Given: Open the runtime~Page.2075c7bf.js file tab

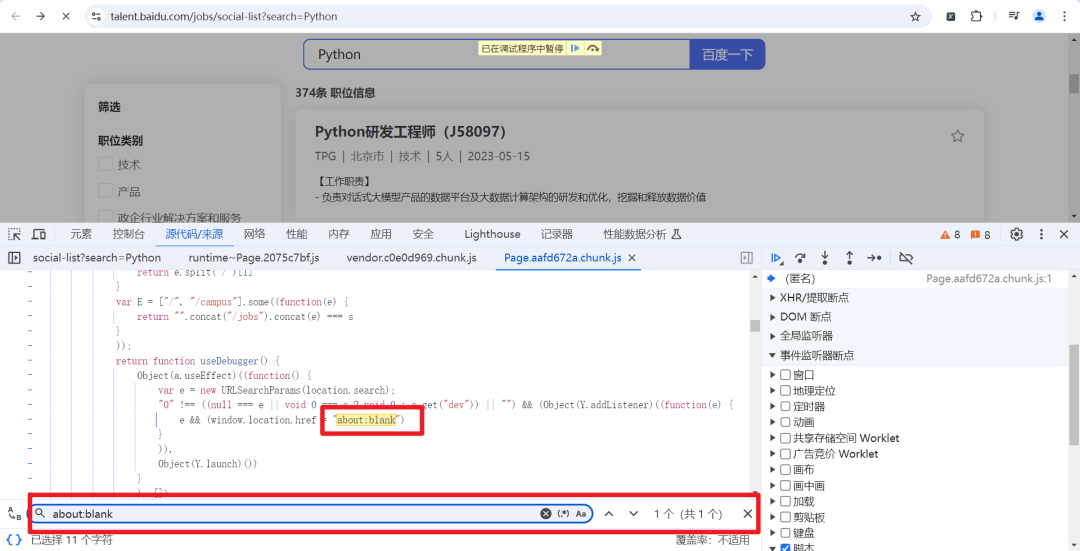Looking at the screenshot, I should 254,258.
